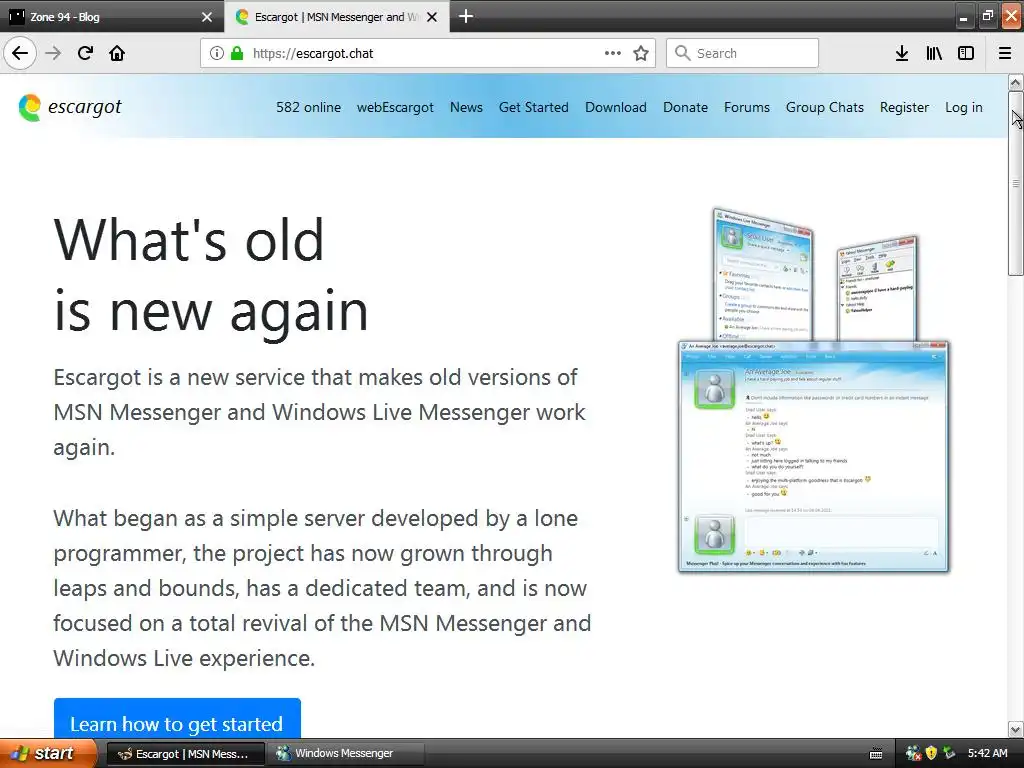Open page actions three-dot menu
This screenshot has height=768, width=1024.
613,53
